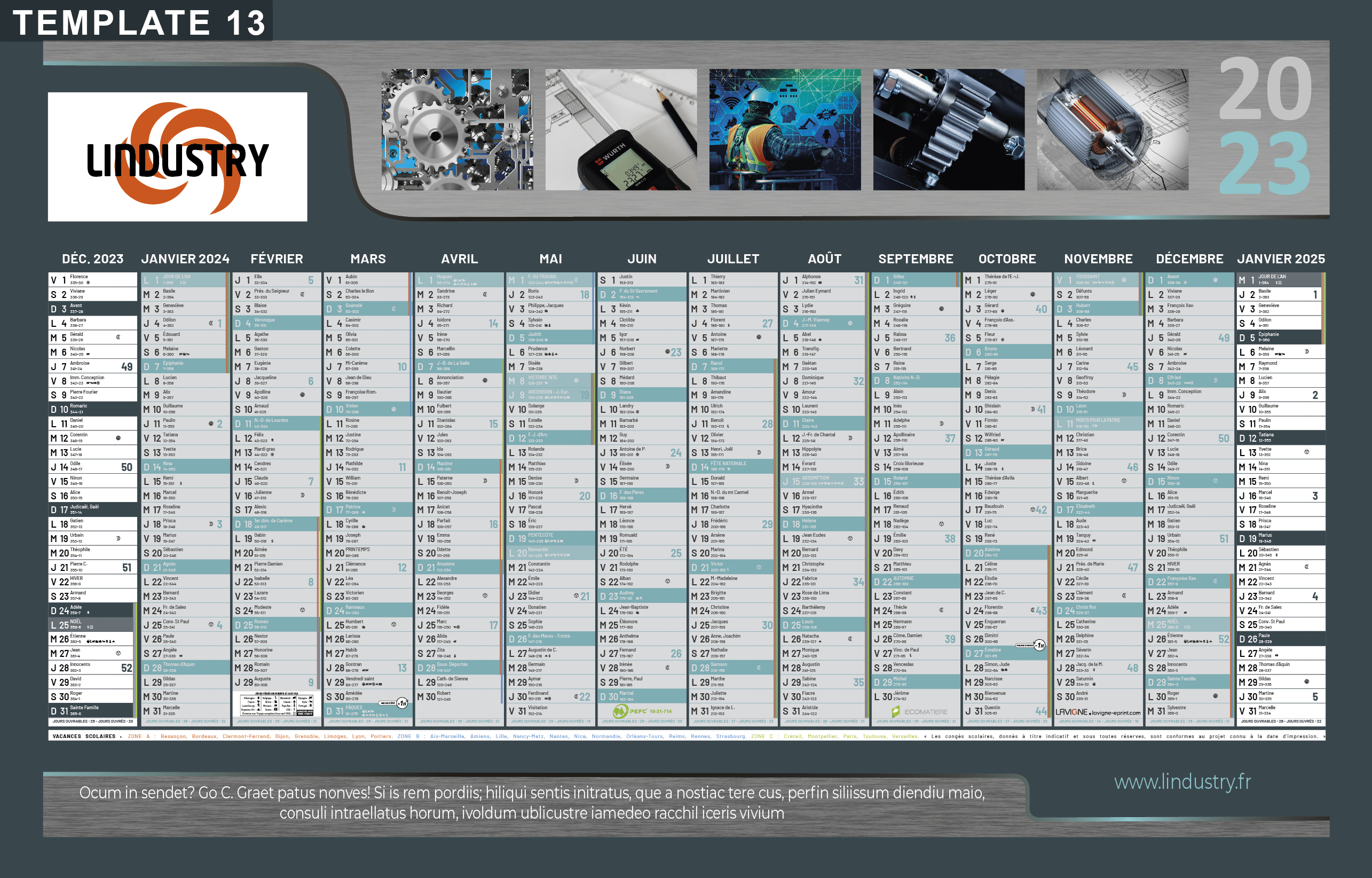This screenshot has height=878, width=1372.
Task: Click the JANVIER 2024 month header
Action: (185, 259)
